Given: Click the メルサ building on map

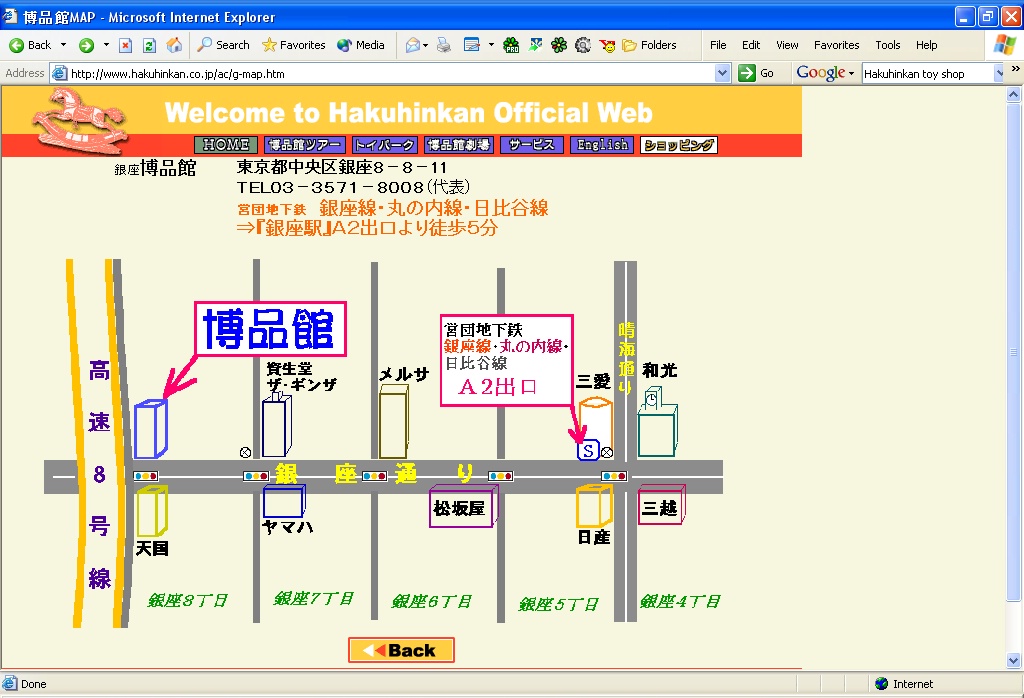Looking at the screenshot, I should [x=394, y=422].
